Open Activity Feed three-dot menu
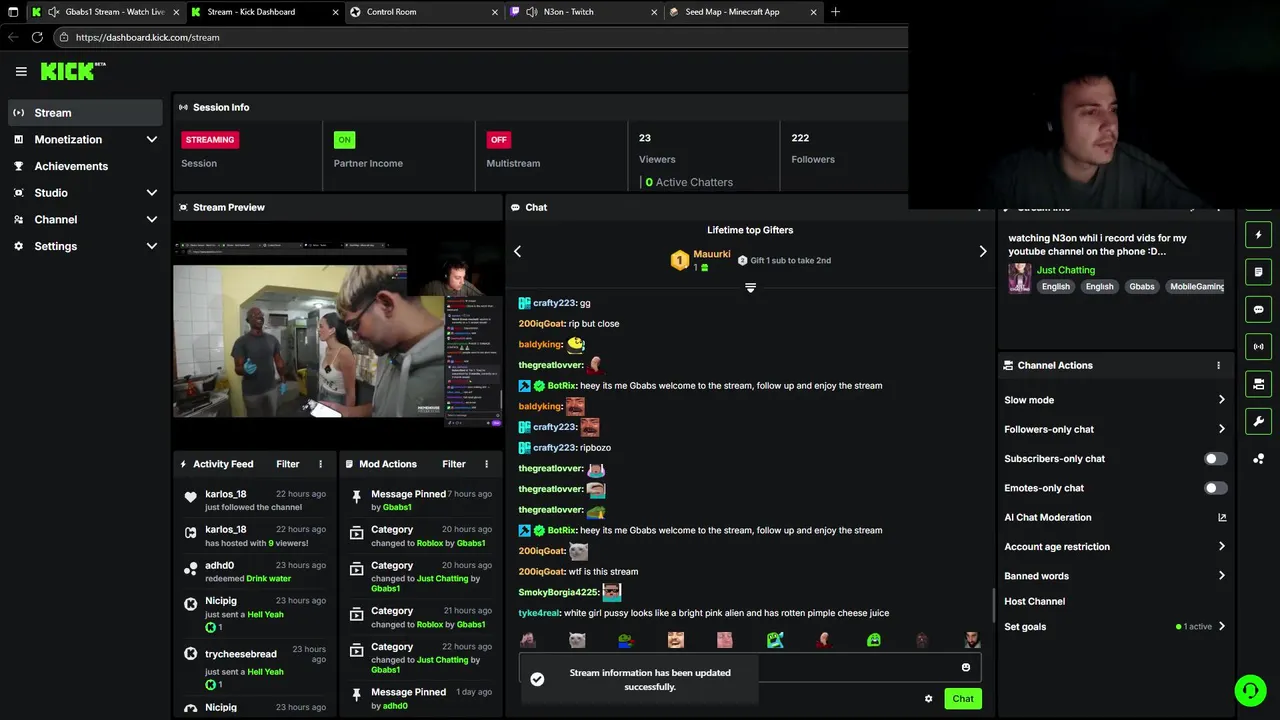Screen dimensions: 1280x720 click(x=320, y=464)
